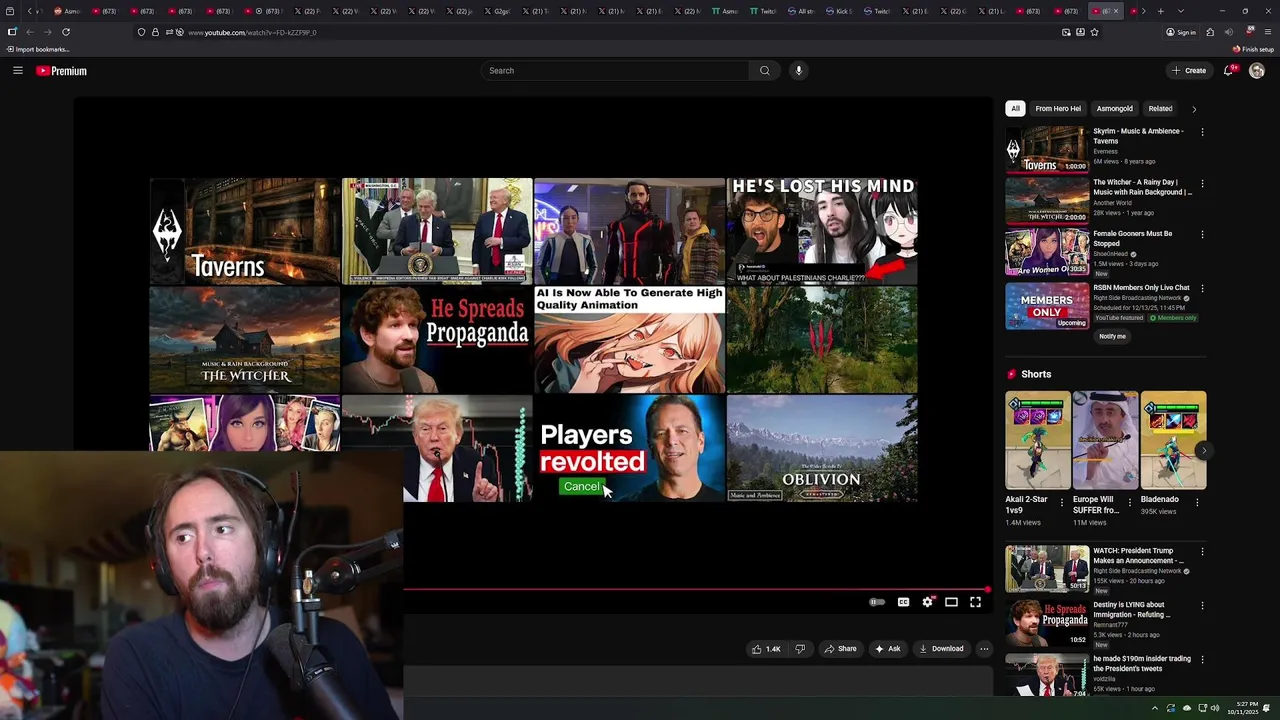Click the Create button
Viewport: 1280px width, 720px height.
coord(1189,70)
